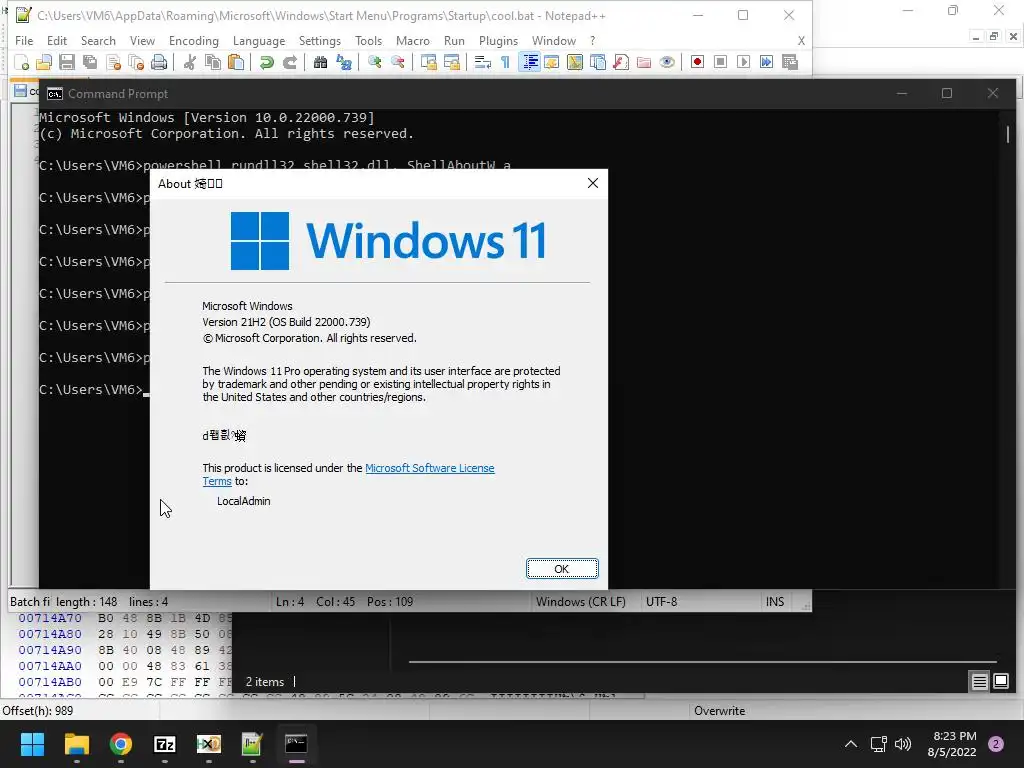Click the Cut scissors icon in Notepad++

point(189,62)
